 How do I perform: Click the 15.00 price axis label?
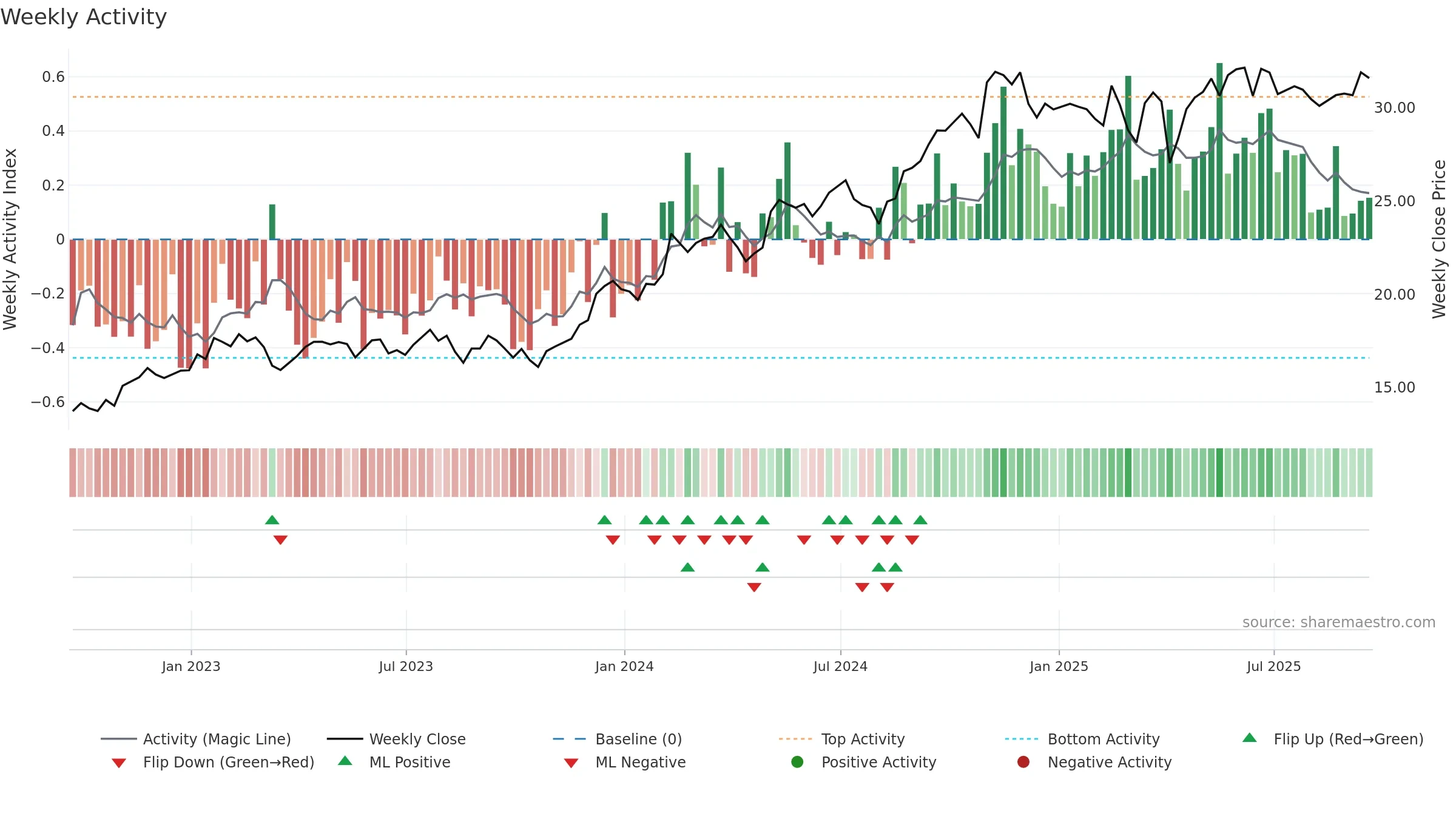click(1395, 387)
